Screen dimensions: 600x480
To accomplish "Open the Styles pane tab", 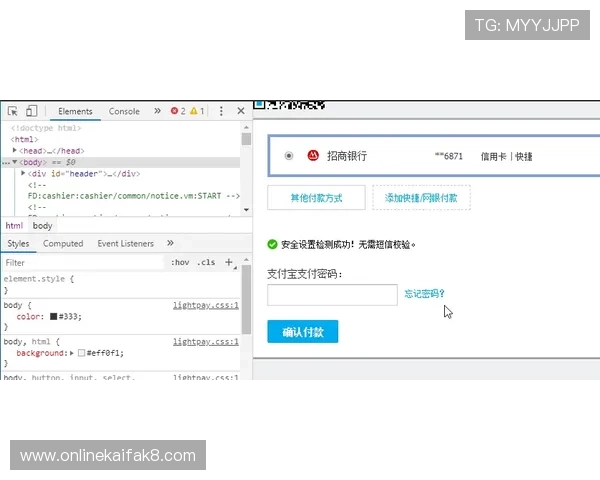I will pyautogui.click(x=18, y=243).
